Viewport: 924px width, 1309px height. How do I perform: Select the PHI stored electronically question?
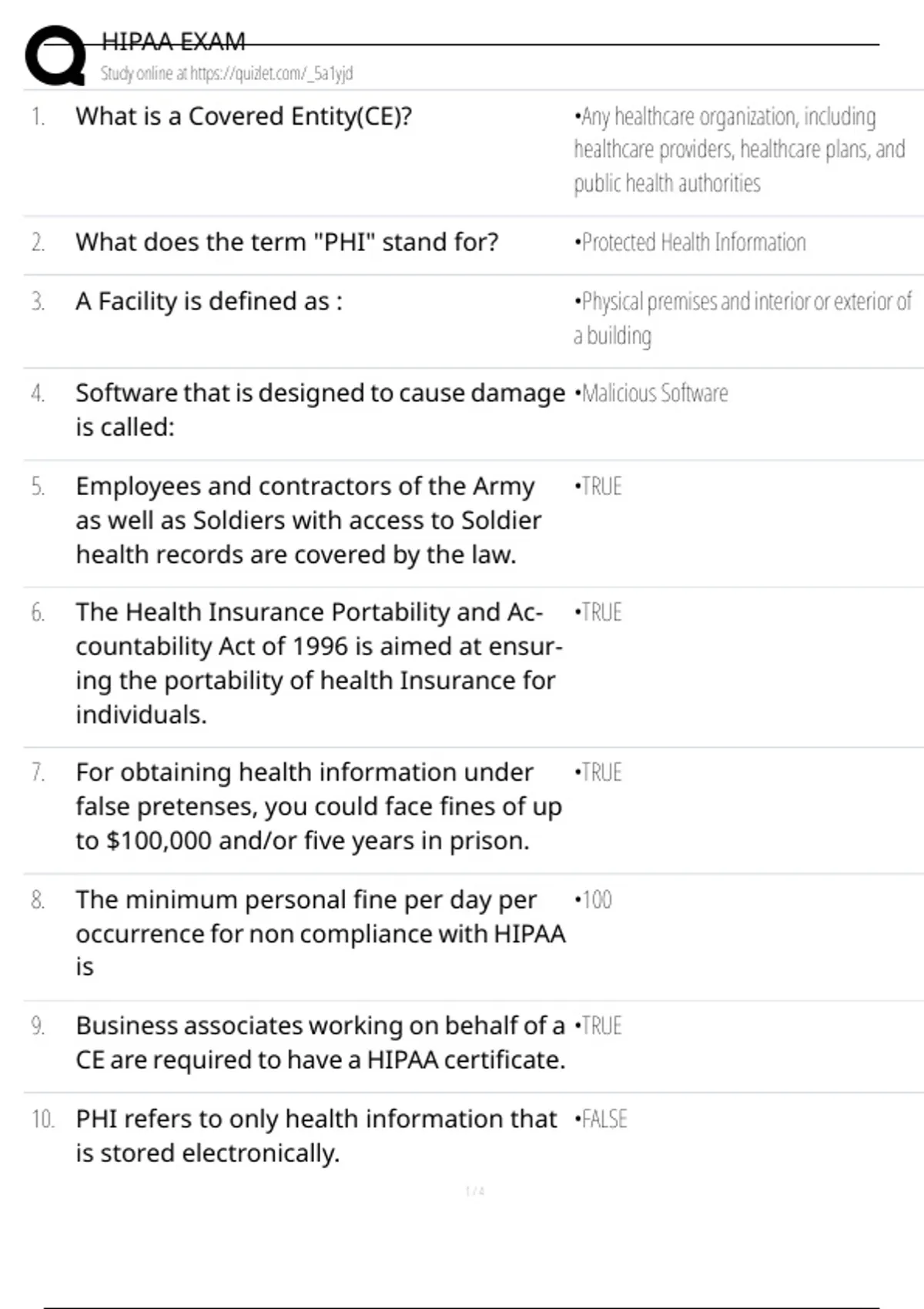tap(316, 1136)
